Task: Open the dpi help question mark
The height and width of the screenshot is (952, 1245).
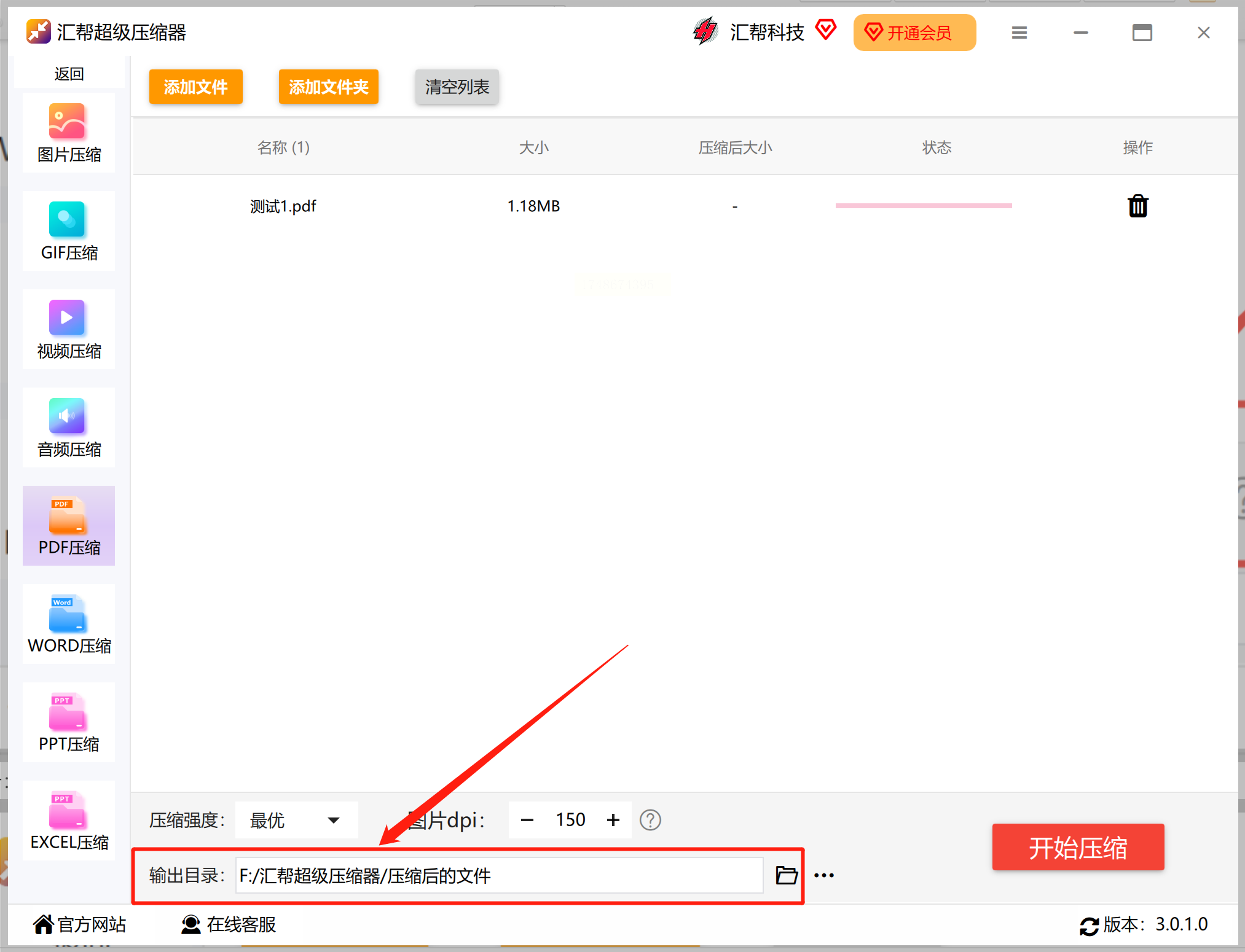Action: (650, 820)
